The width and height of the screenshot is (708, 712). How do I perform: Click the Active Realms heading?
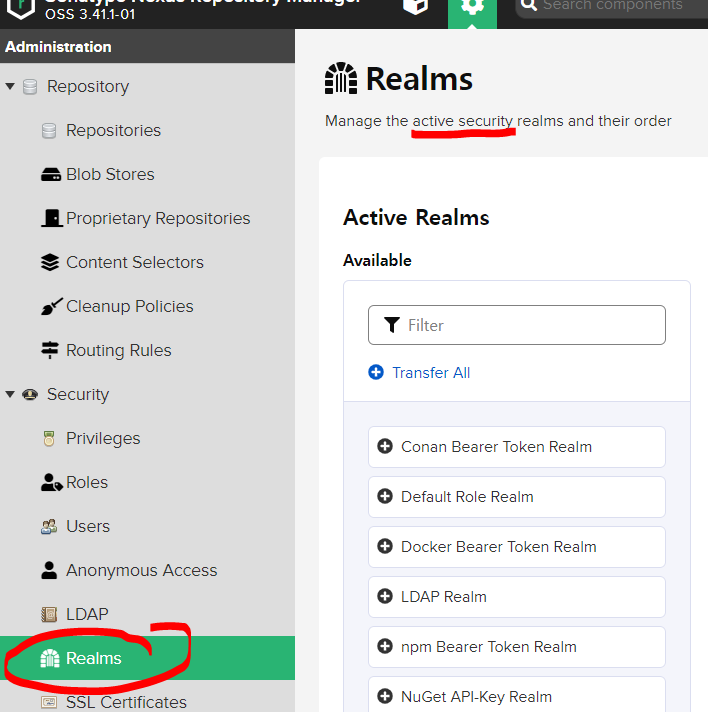pyautogui.click(x=416, y=218)
